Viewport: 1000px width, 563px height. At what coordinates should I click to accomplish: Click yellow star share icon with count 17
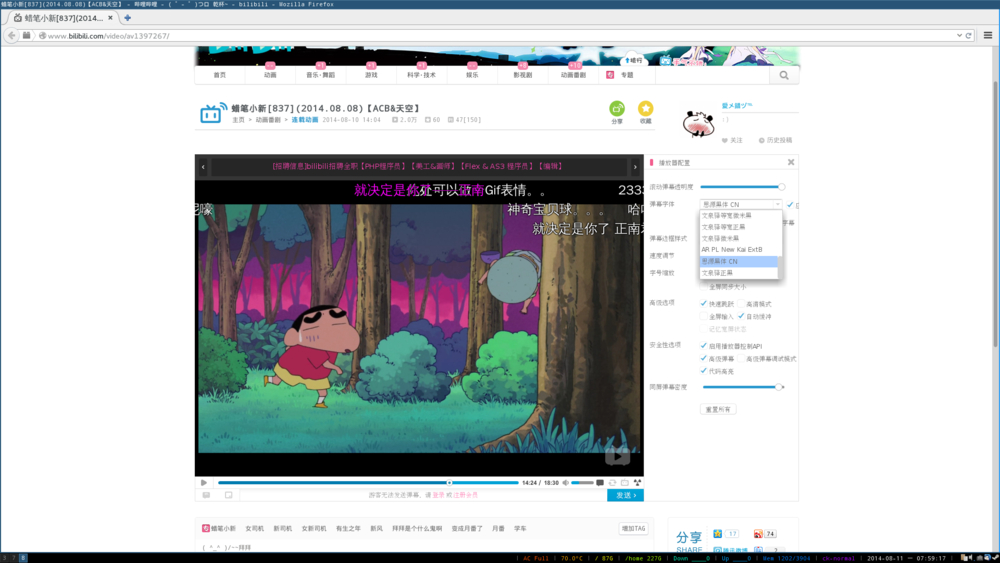717,534
